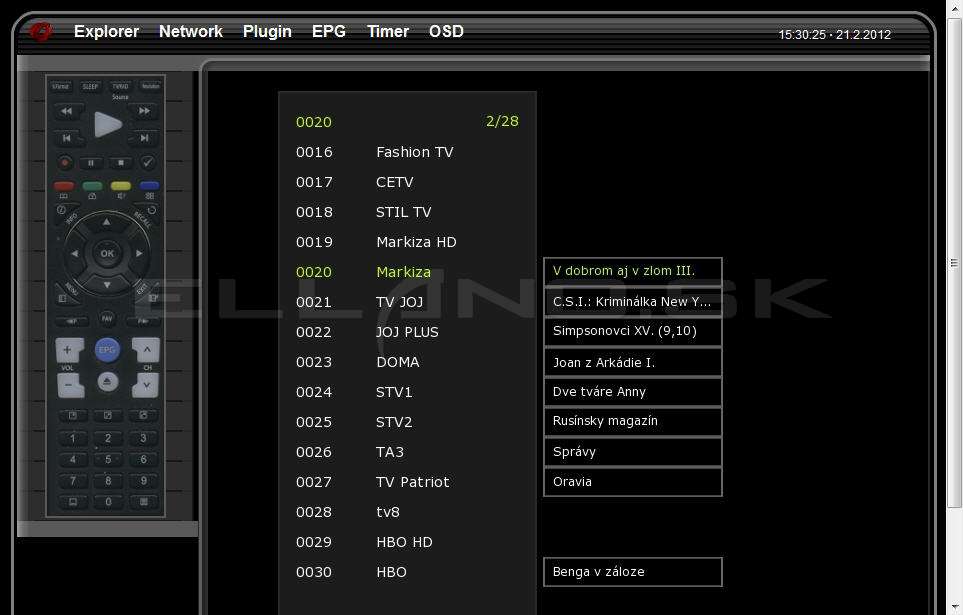Viewport: 963px width, 615px height.
Task: Open the OSD menu
Action: (446, 31)
